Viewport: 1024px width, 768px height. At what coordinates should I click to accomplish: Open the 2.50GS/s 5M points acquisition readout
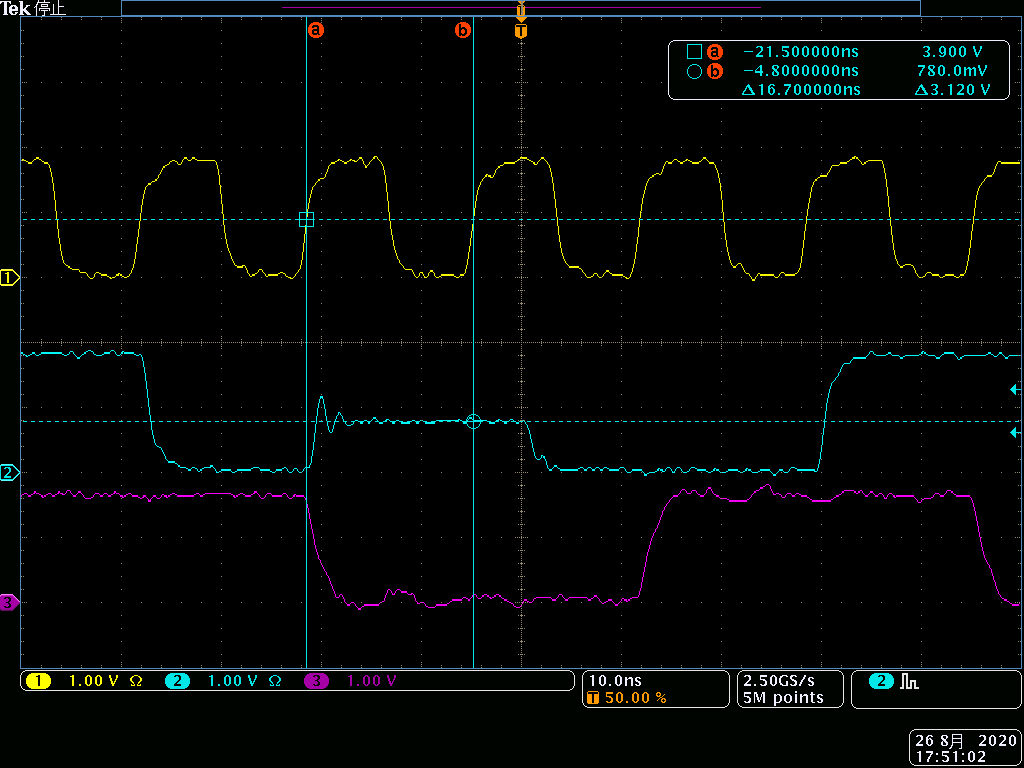789,689
